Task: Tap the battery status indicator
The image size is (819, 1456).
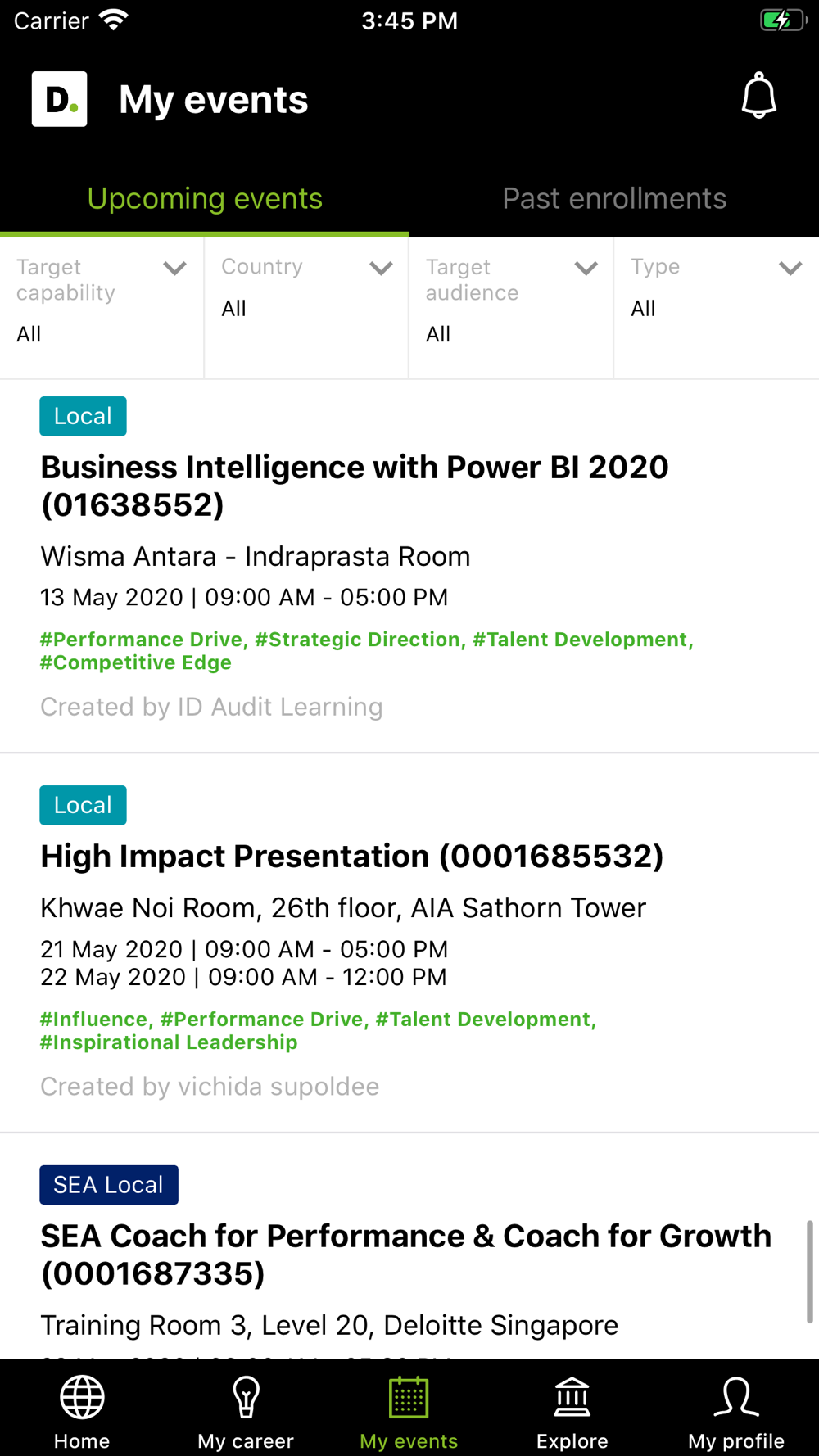Action: tap(783, 20)
